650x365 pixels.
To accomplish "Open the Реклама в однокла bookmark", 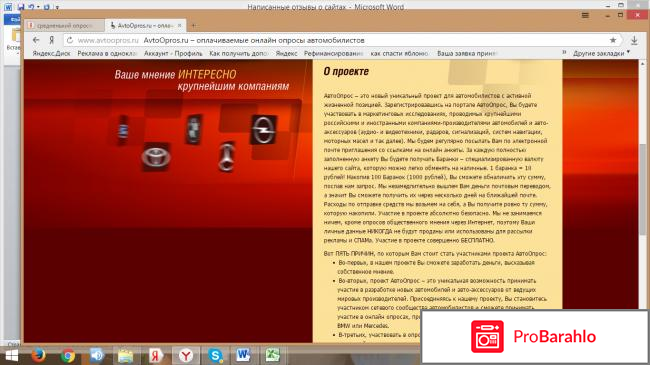I will point(107,54).
